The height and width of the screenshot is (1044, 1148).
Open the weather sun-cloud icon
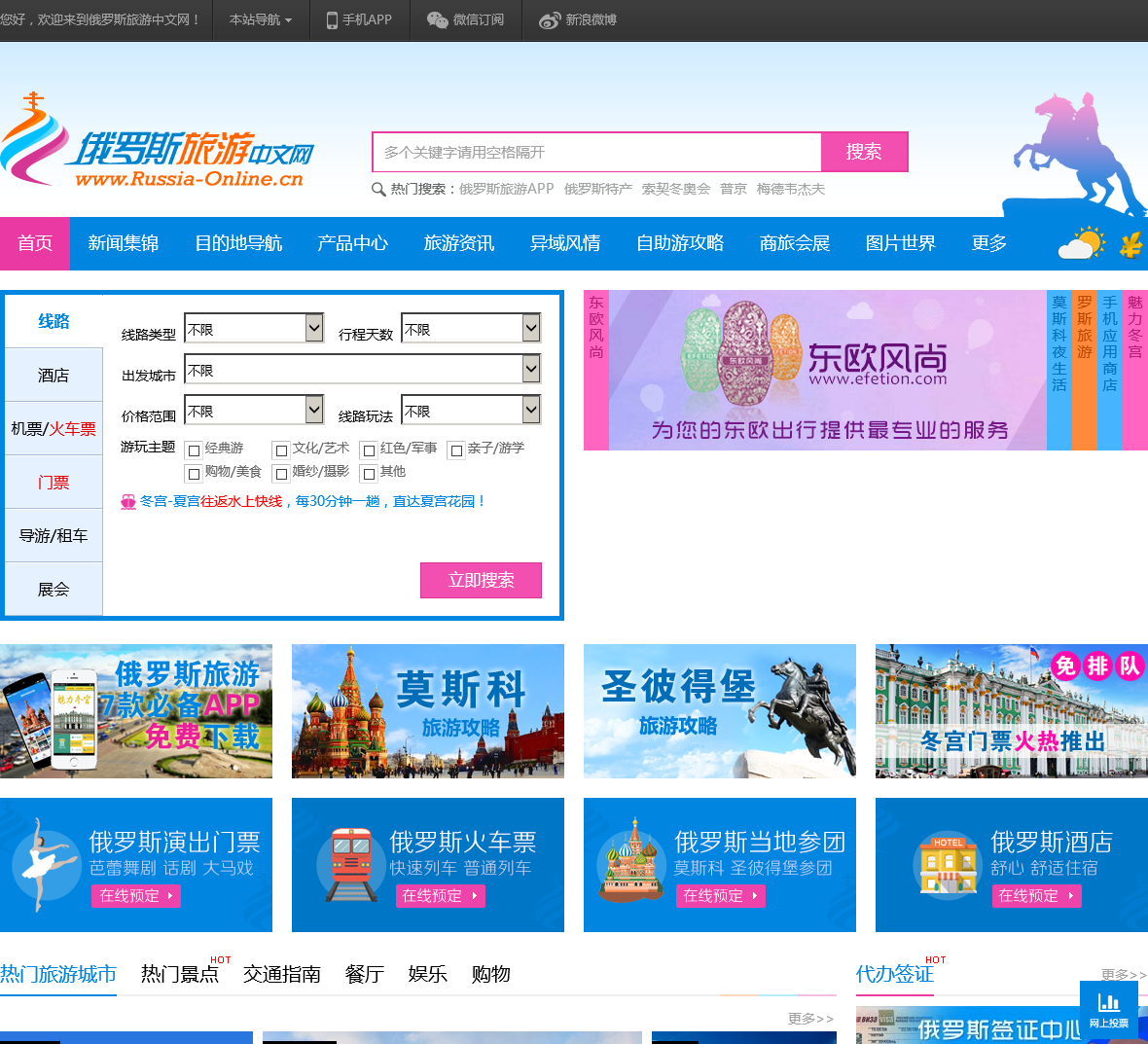click(x=1081, y=243)
